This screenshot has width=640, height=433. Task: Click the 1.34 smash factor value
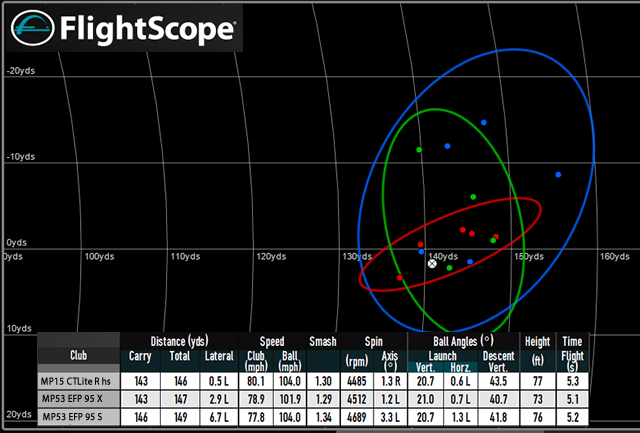tap(323, 417)
